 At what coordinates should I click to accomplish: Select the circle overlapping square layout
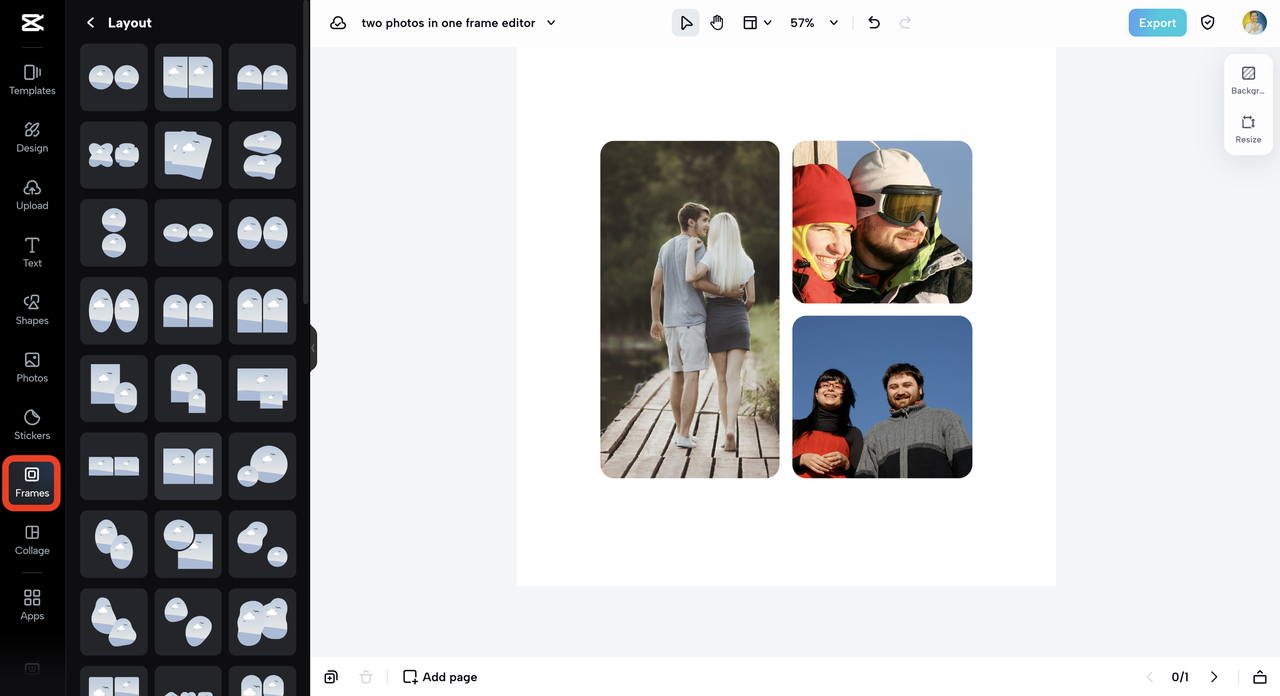tap(188, 545)
